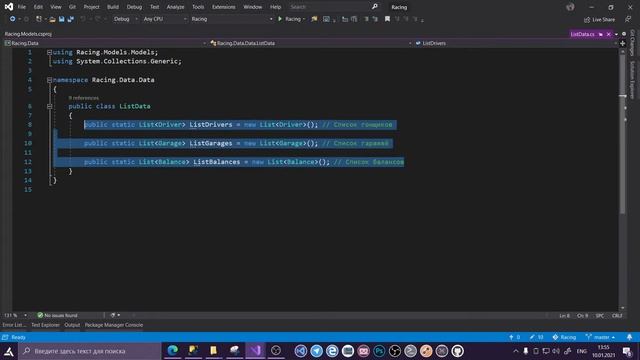The image size is (640, 360).
Task: Open the File menu
Action: (x=22, y=7)
